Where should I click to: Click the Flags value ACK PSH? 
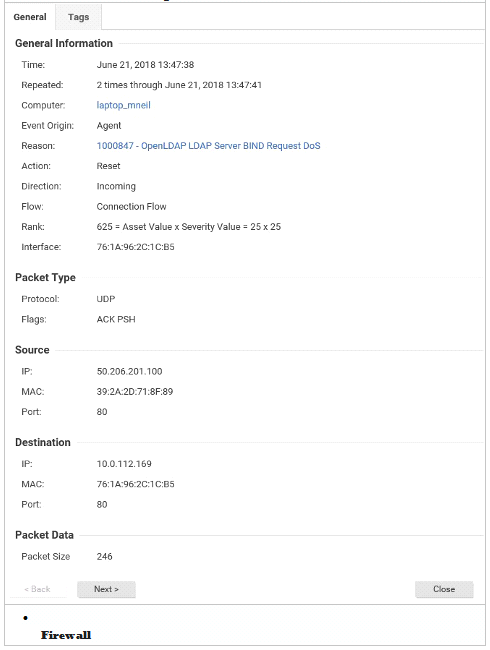tap(116, 319)
